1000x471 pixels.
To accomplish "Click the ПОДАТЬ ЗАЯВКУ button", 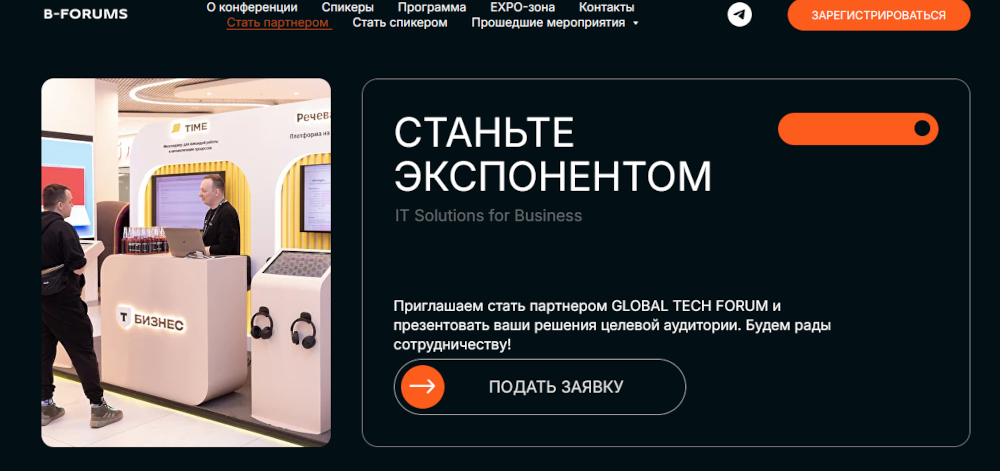I will coord(540,387).
